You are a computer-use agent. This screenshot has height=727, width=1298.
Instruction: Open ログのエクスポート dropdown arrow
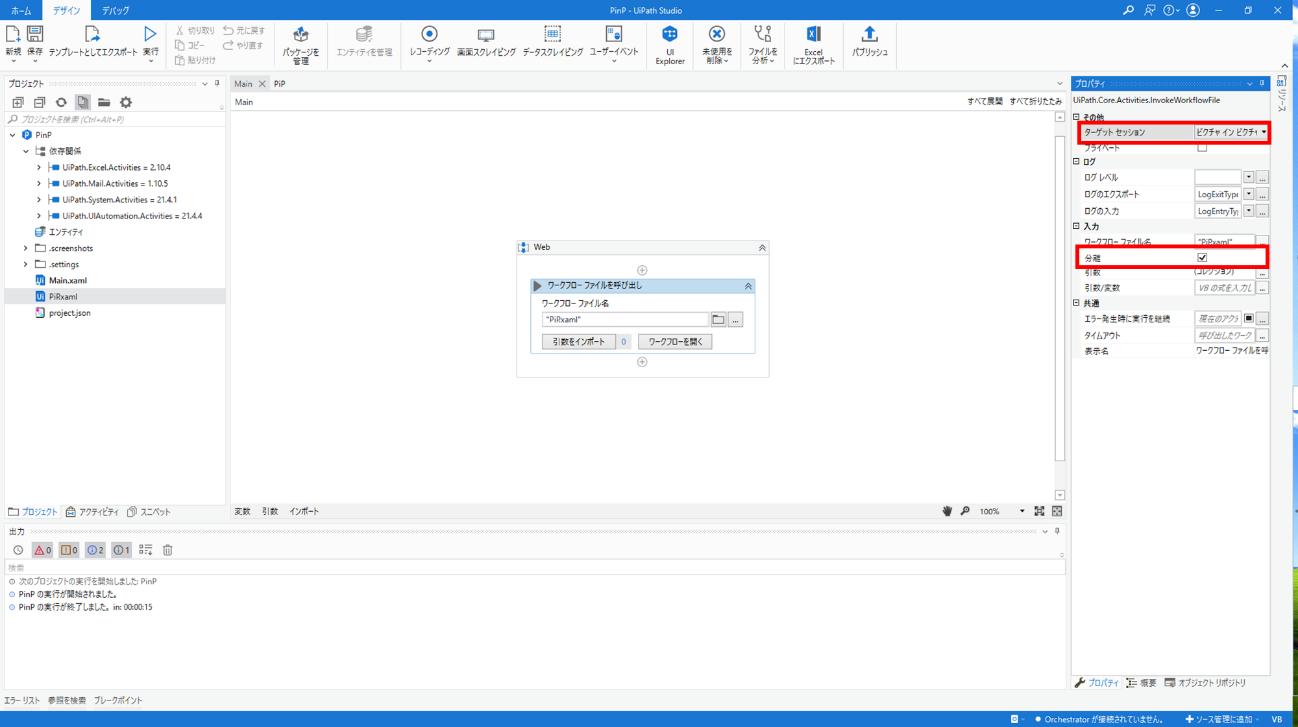1248,194
